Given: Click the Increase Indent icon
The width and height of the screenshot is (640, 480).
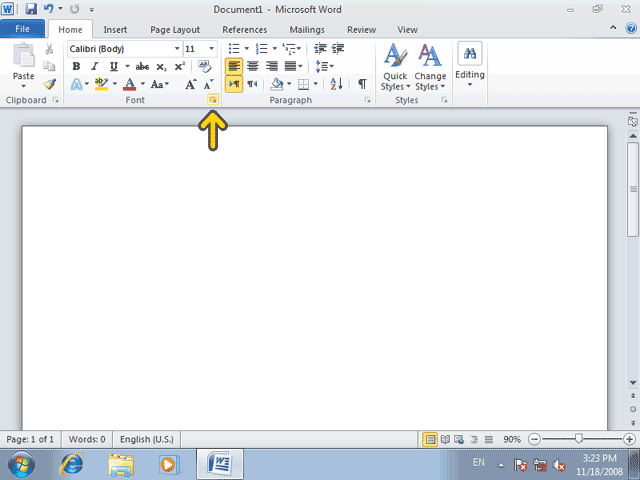Looking at the screenshot, I should coord(338,49).
